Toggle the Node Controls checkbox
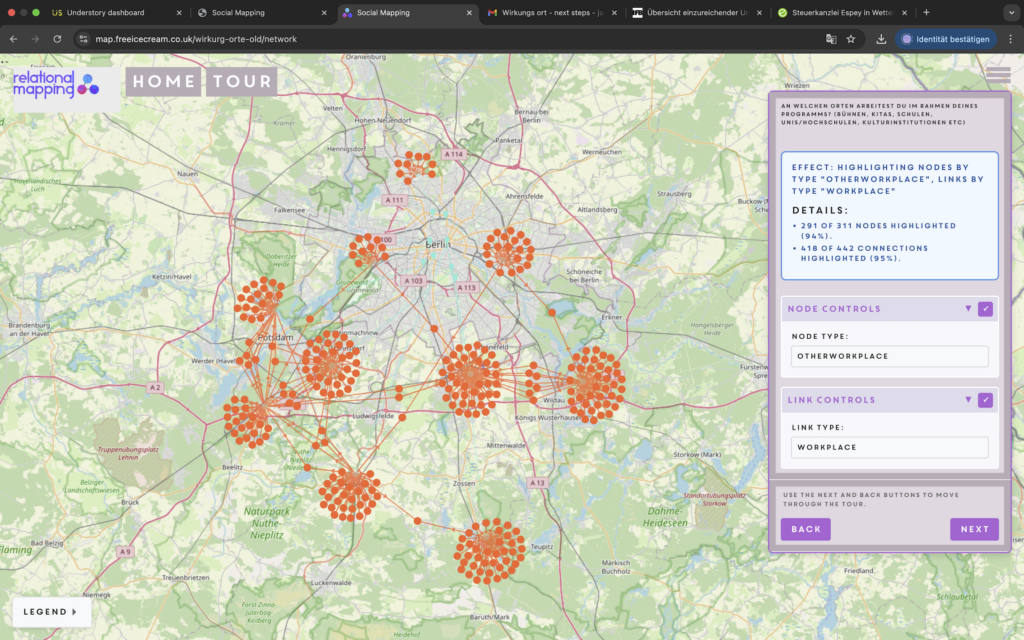Viewport: 1024px width, 640px height. tap(985, 309)
